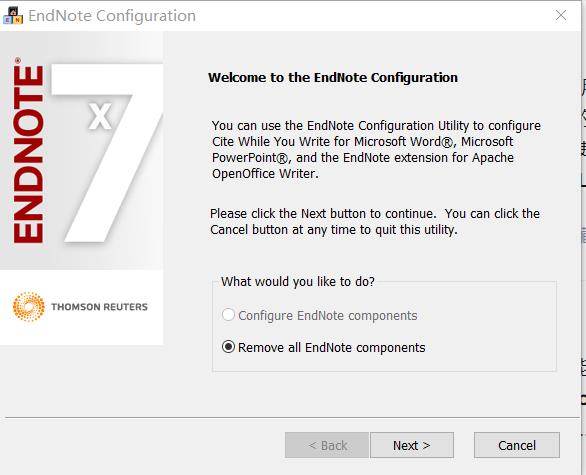Select the Remove all EndNote components radio button
Image resolution: width=586 pixels, height=475 pixels.
coord(228,347)
